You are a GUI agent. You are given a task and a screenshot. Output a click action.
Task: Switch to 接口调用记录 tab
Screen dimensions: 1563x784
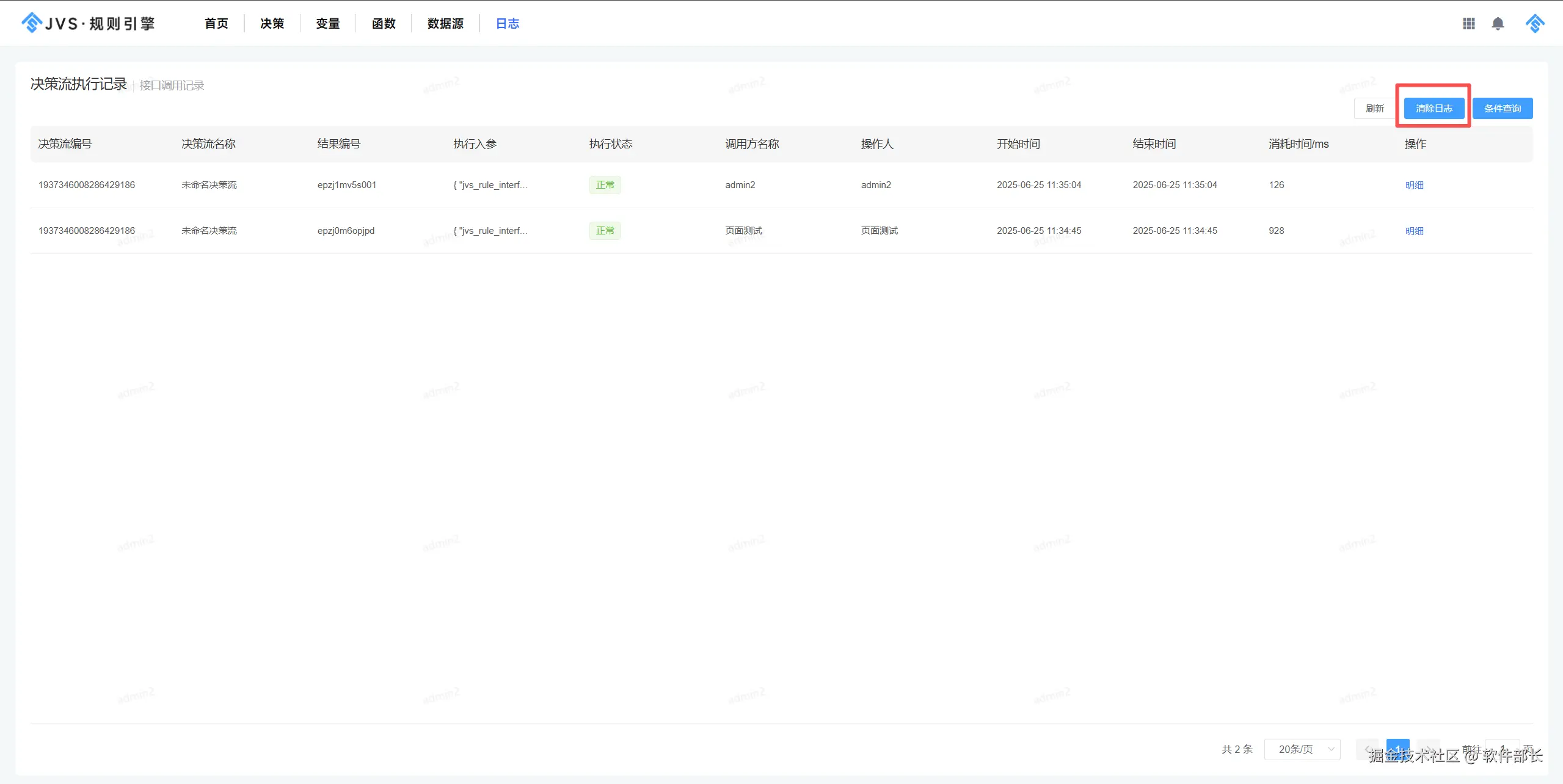(x=172, y=85)
